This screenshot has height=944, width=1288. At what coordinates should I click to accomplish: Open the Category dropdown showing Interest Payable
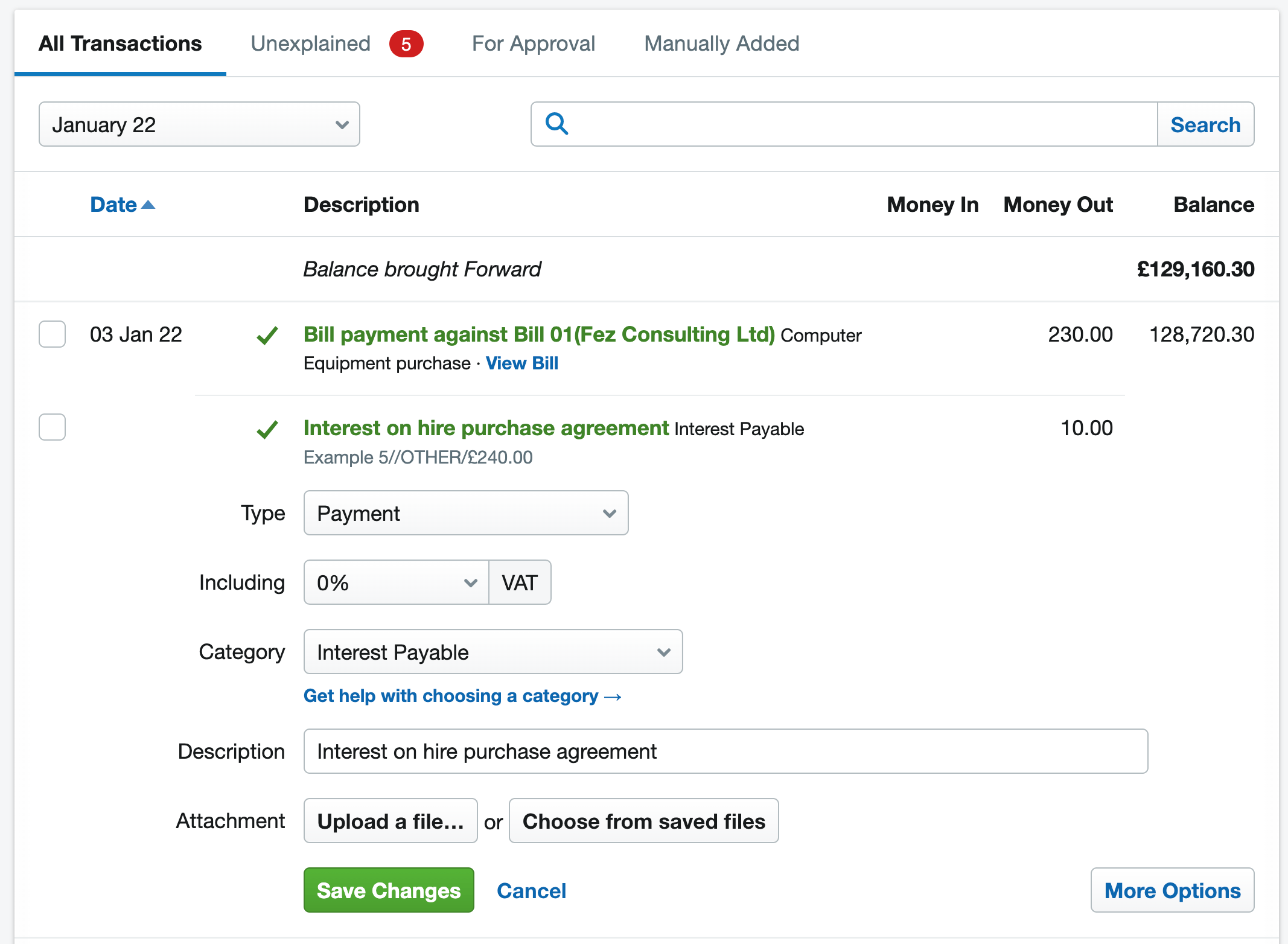(x=493, y=652)
